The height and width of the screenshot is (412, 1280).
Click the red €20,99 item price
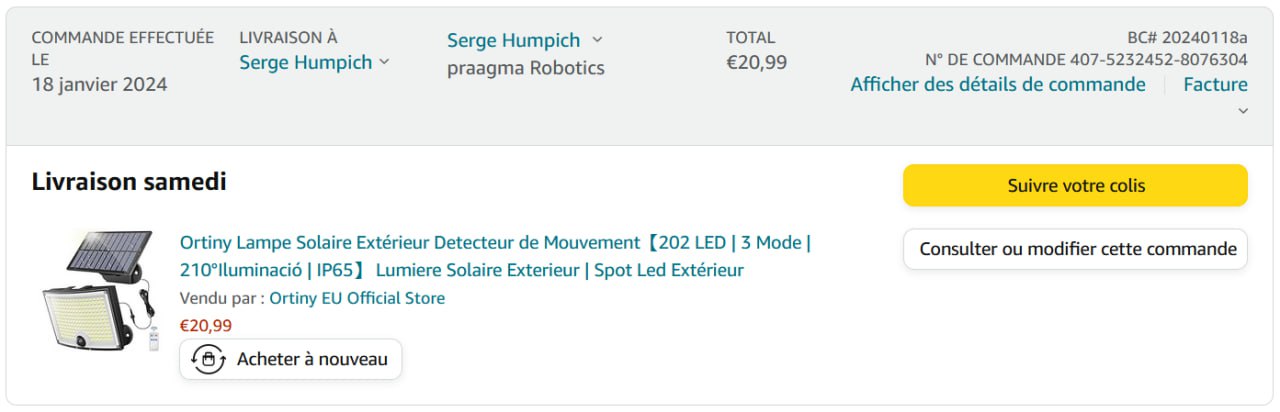pos(205,325)
